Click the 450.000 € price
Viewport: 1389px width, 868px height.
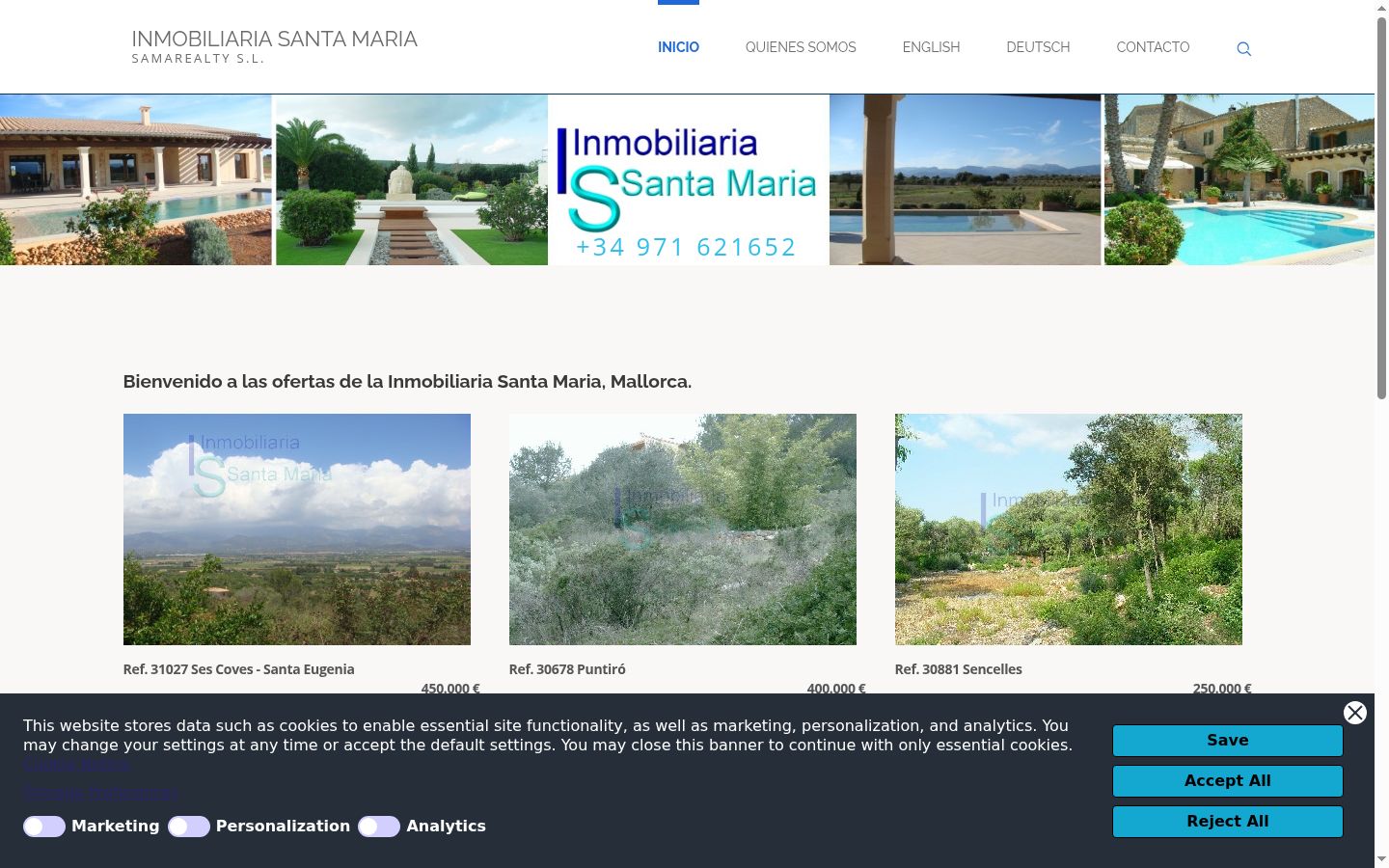point(450,688)
